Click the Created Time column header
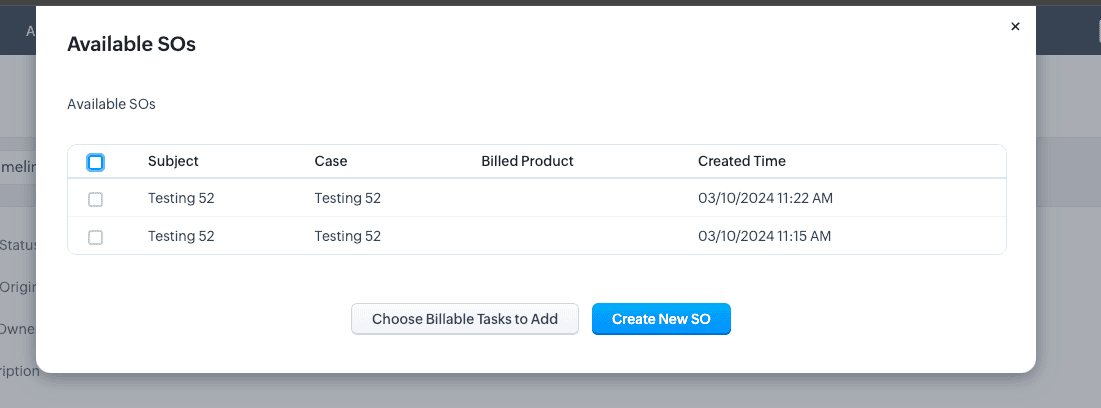Screen dimensions: 1101x408 click(741, 161)
